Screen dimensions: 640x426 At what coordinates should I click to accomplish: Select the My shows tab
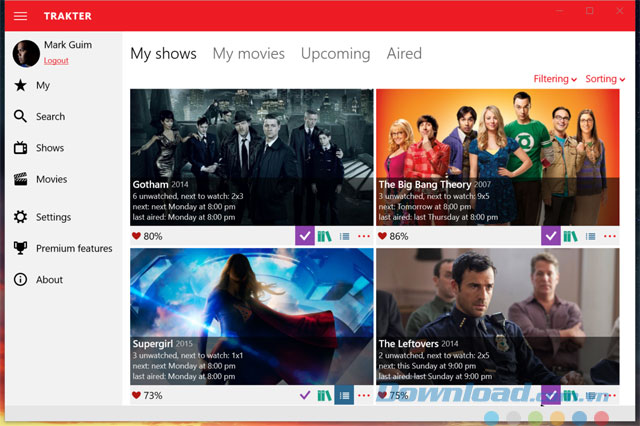pyautogui.click(x=163, y=54)
